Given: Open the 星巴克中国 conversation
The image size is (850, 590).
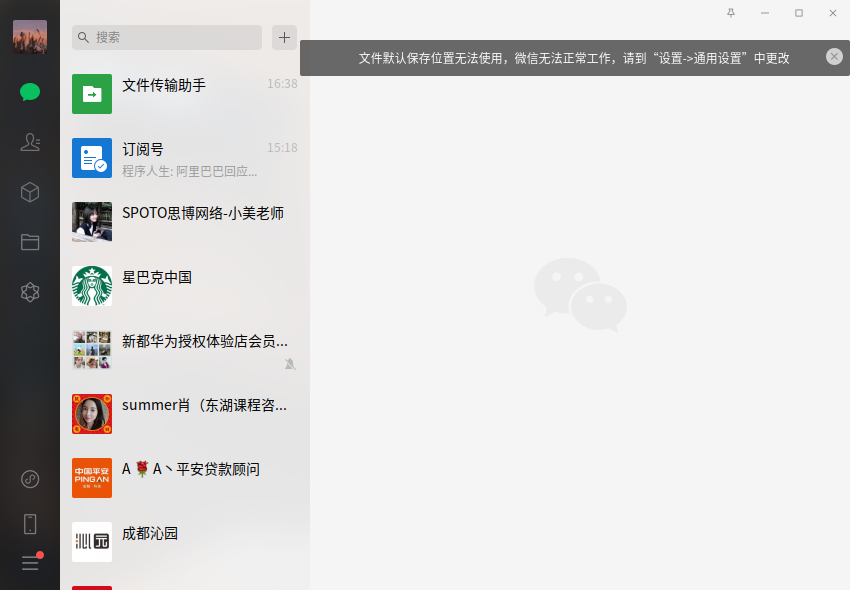Looking at the screenshot, I should pyautogui.click(x=185, y=286).
